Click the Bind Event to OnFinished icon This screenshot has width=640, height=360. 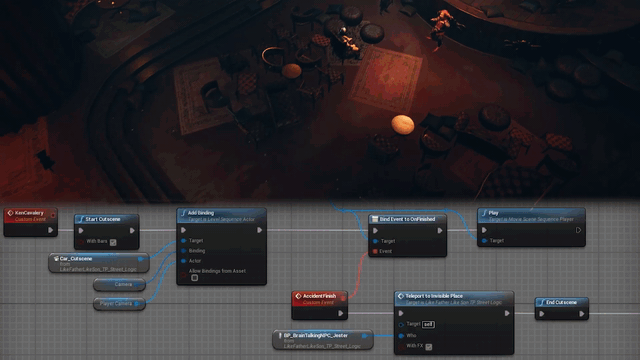[x=375, y=219]
